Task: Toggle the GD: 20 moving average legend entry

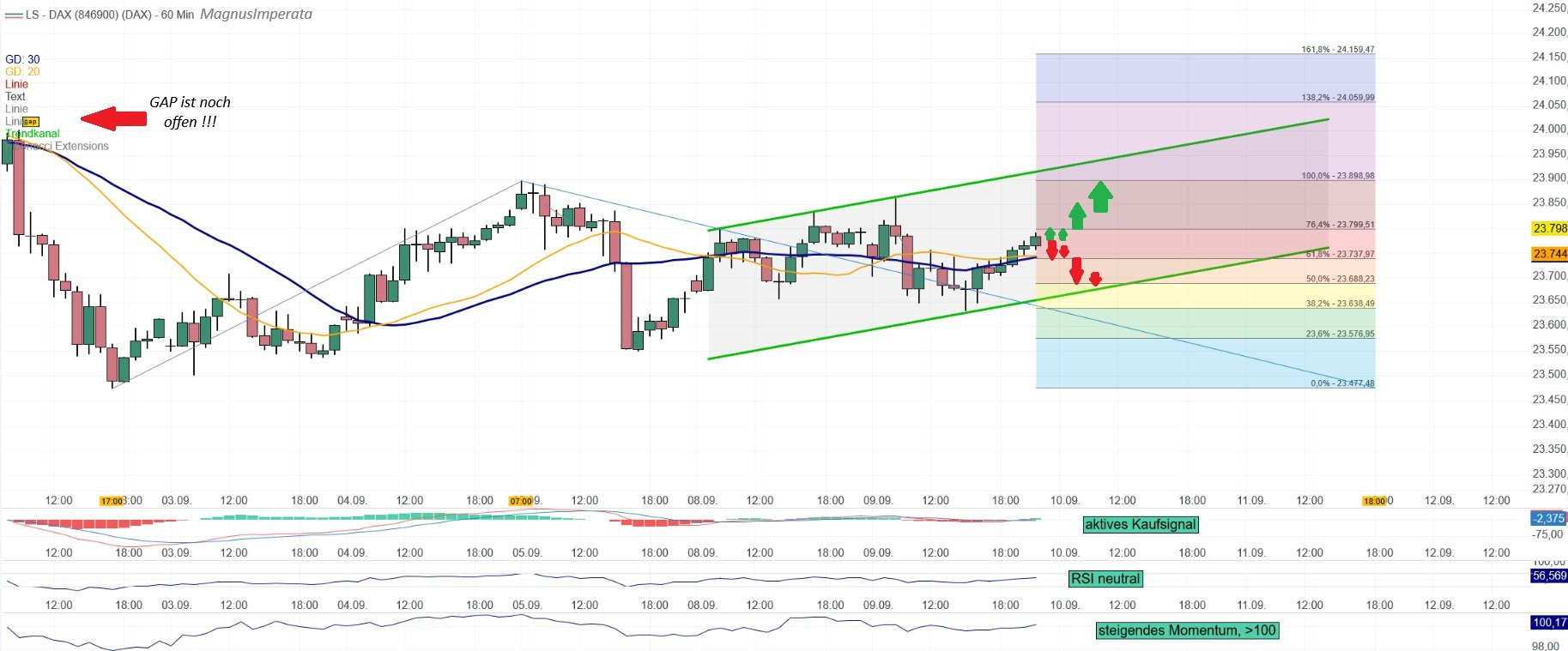Action: click(22, 71)
